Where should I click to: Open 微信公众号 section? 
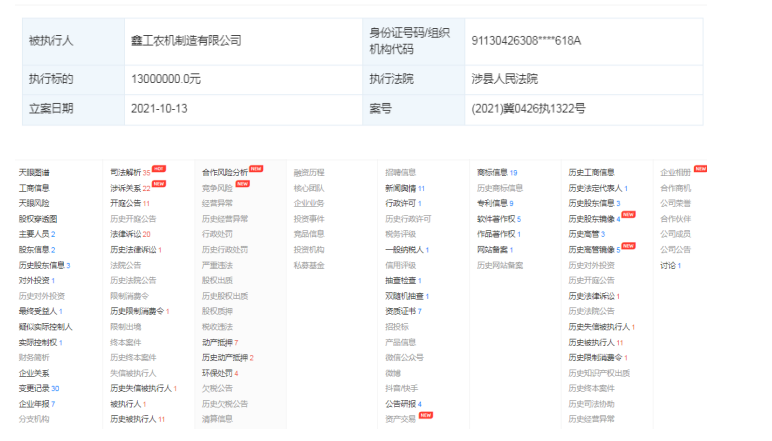tap(405, 358)
